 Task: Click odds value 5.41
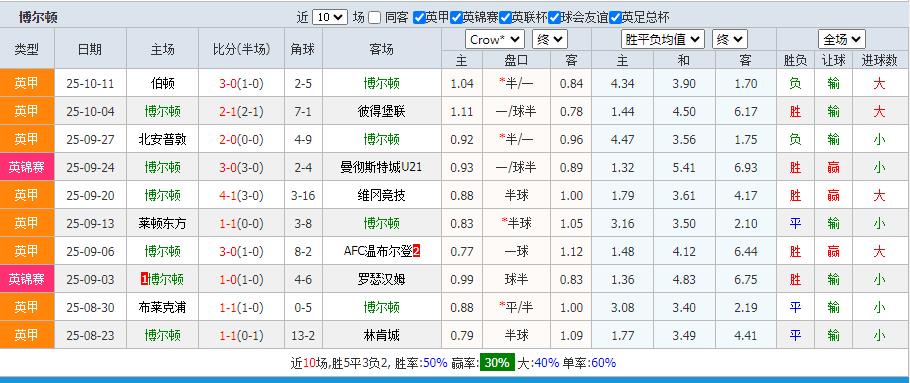click(684, 168)
